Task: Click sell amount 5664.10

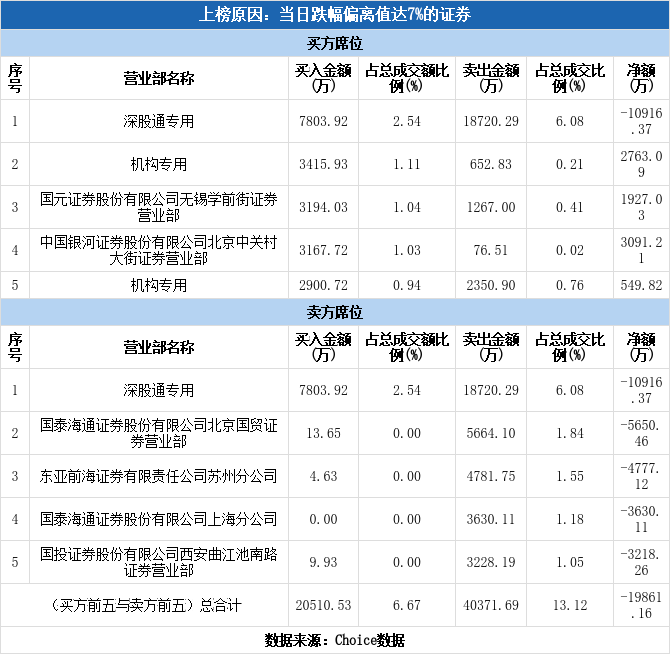Action: (491, 434)
